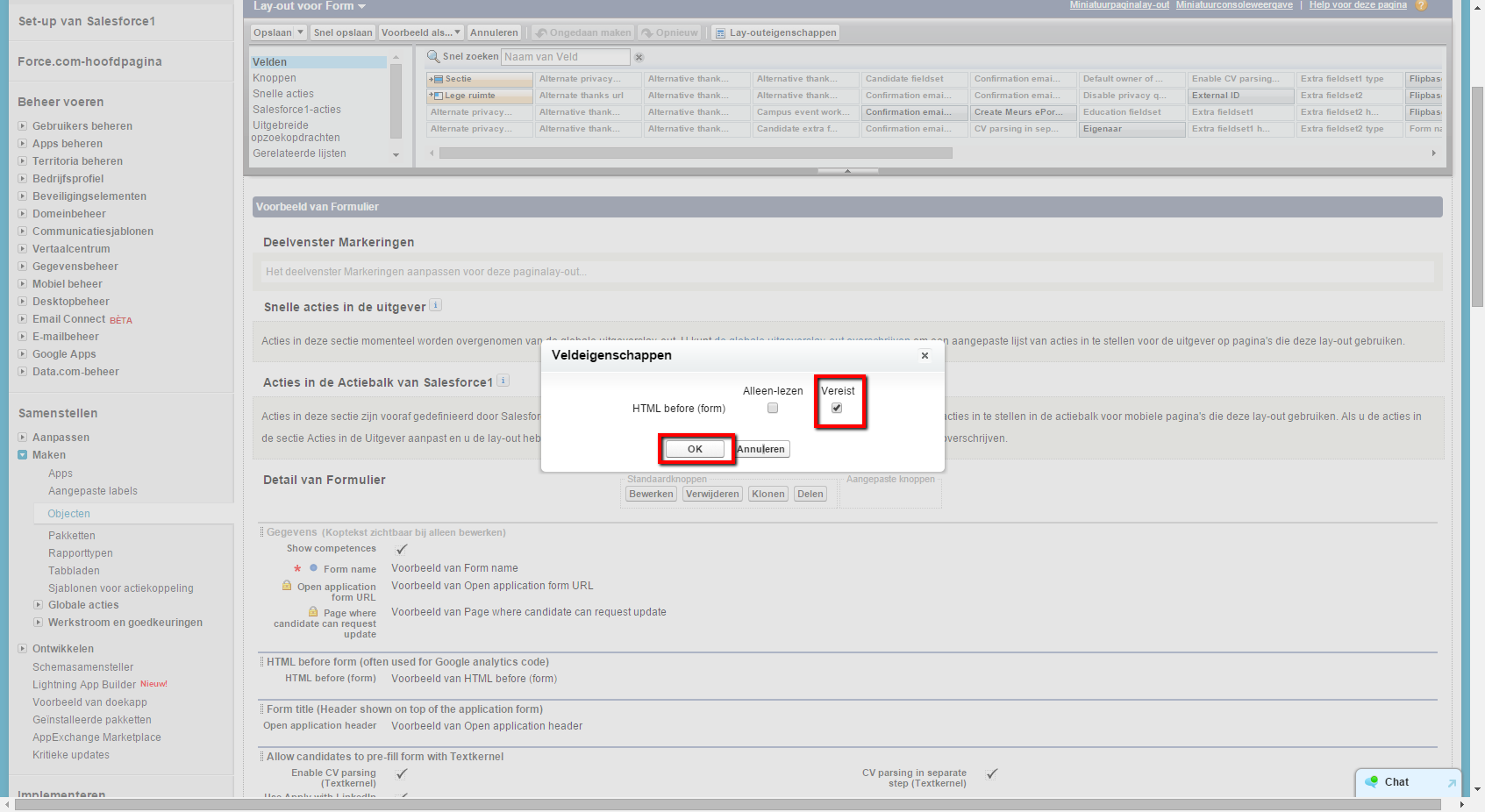Click info icon beside Snelle acties in de uitgever
The height and width of the screenshot is (812, 1485).
436,305
